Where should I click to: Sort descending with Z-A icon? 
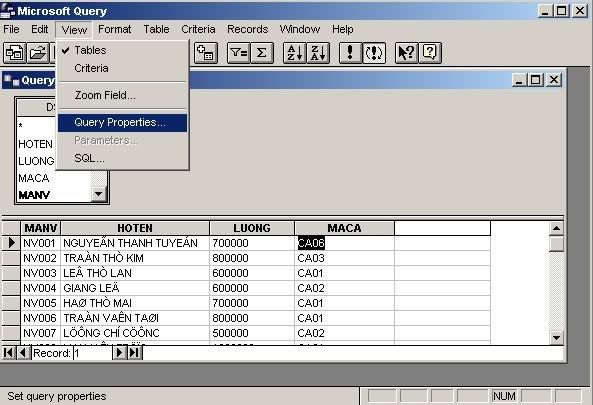point(318,53)
